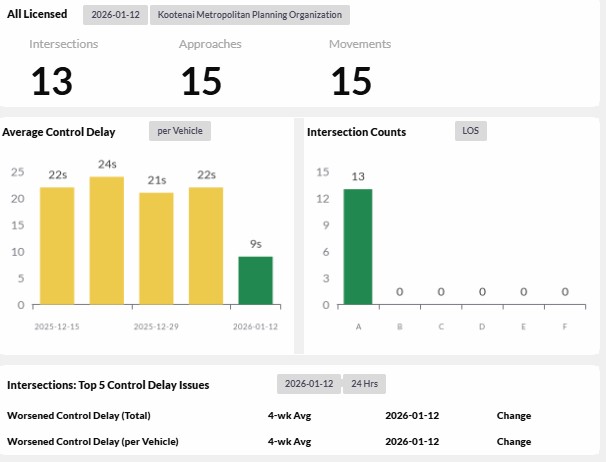
Task: Click the 24 Hrs time range chip
Action: (364, 384)
